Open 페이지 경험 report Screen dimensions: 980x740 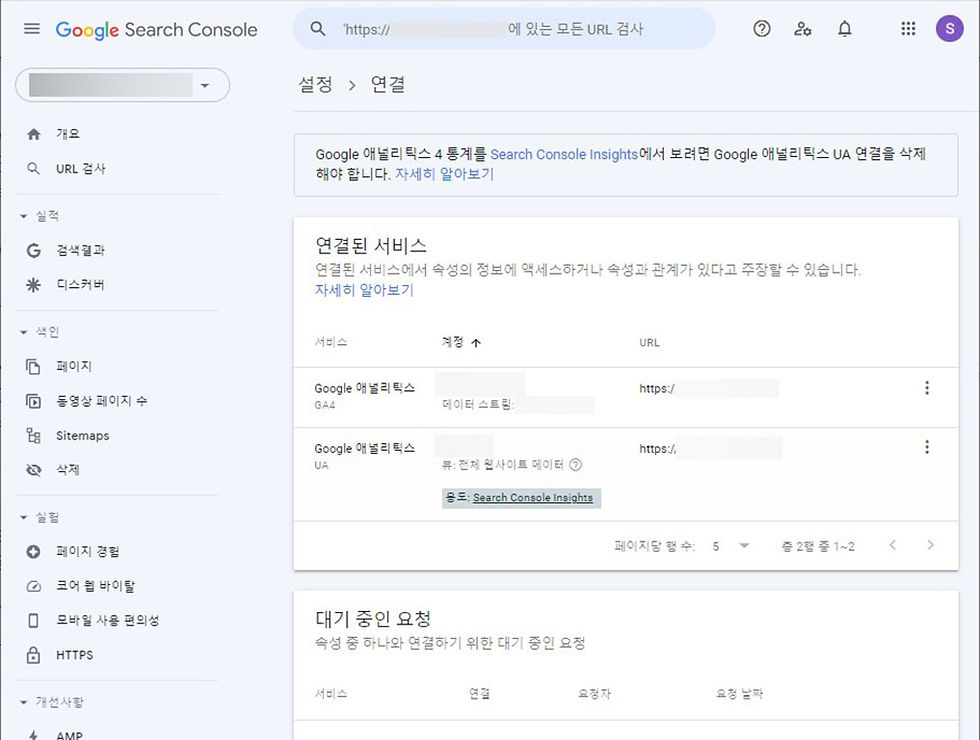click(88, 551)
